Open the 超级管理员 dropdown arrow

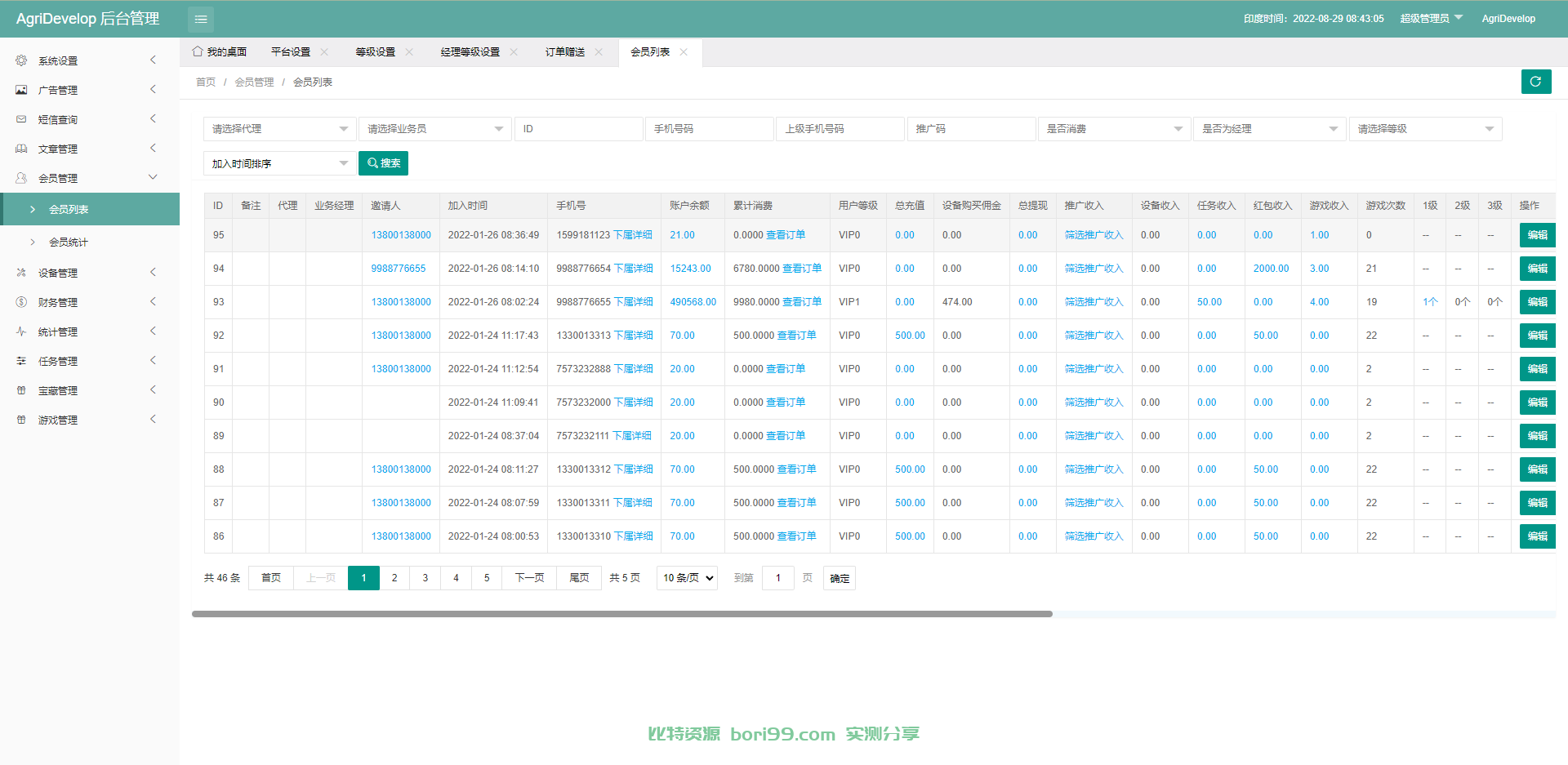[x=1459, y=17]
